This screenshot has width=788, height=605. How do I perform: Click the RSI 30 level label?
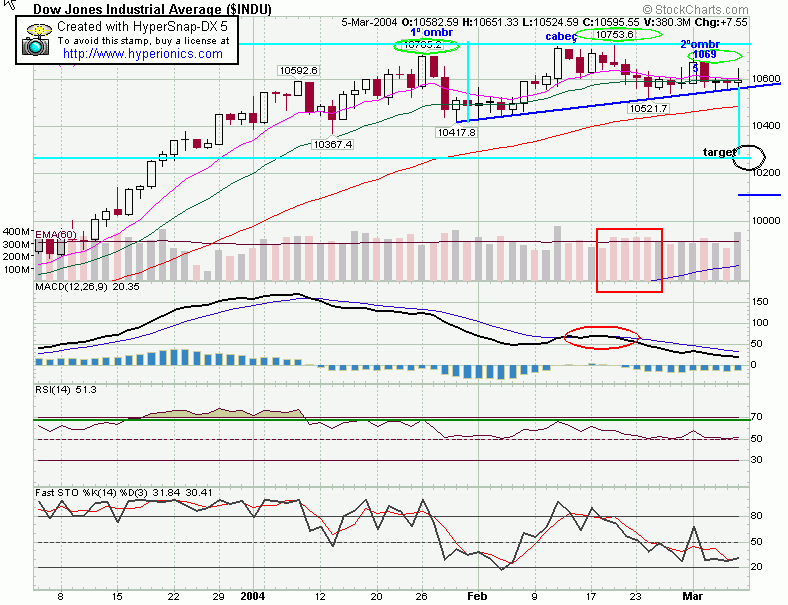coord(756,460)
